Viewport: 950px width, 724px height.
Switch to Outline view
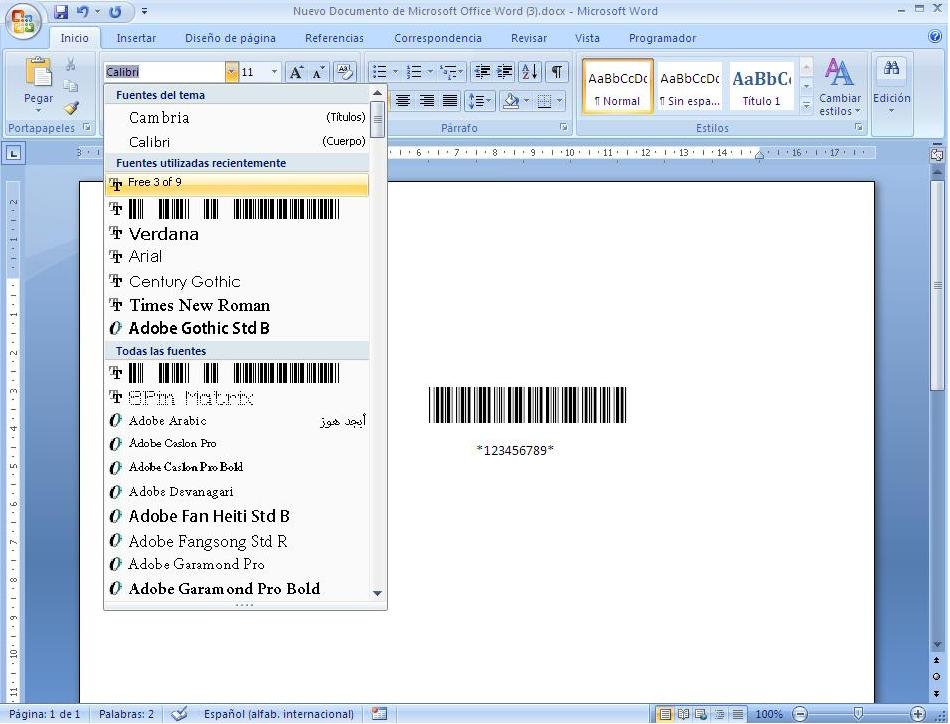[719, 714]
